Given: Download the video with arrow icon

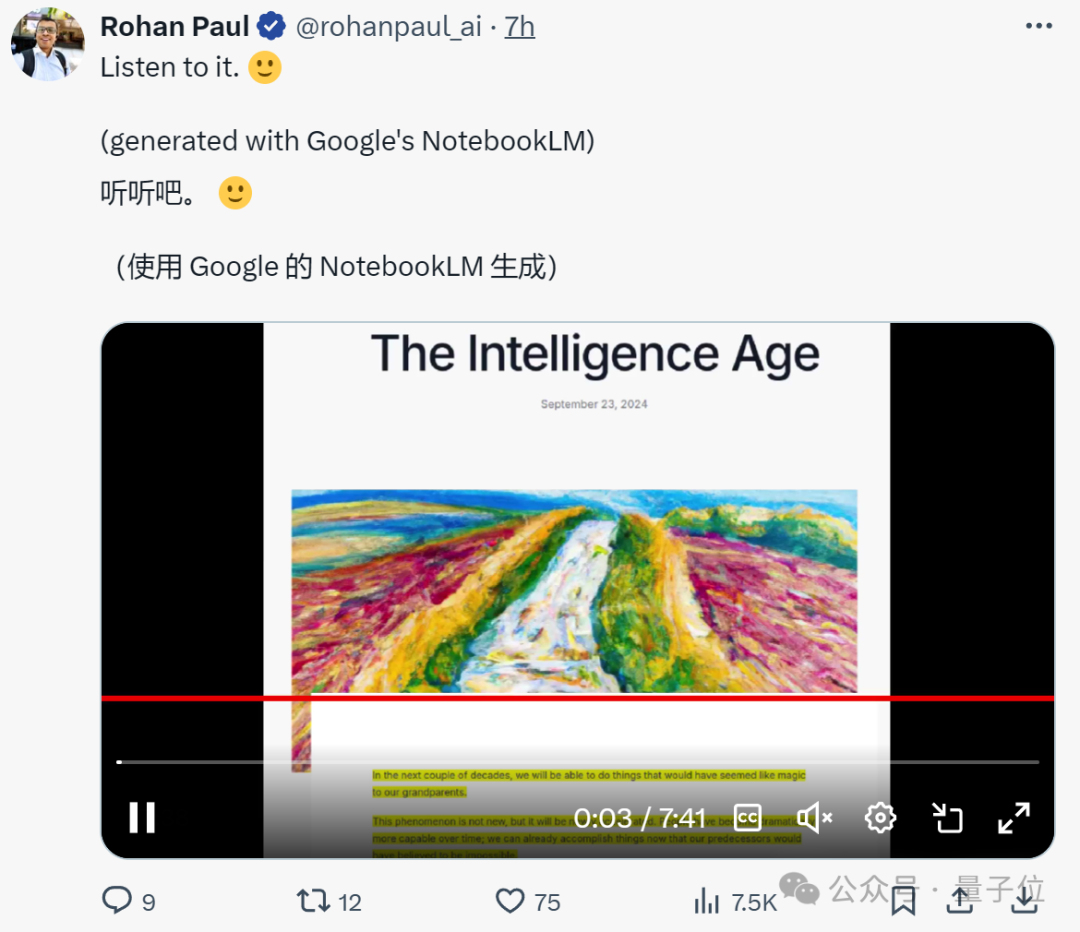Looking at the screenshot, I should pyautogui.click(x=1024, y=901).
